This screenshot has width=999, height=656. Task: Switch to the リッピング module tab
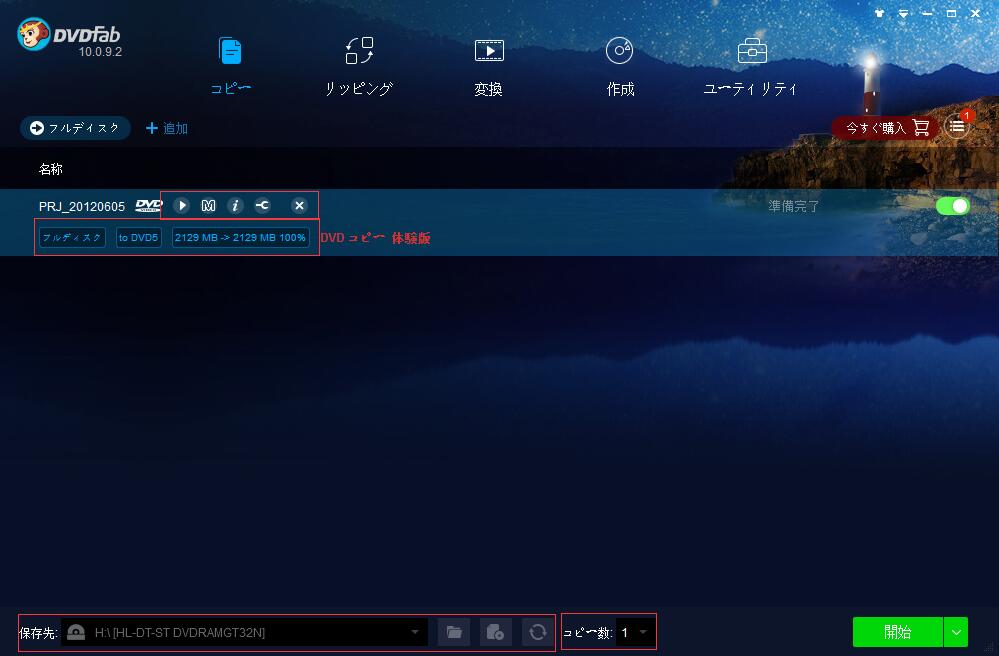point(359,66)
